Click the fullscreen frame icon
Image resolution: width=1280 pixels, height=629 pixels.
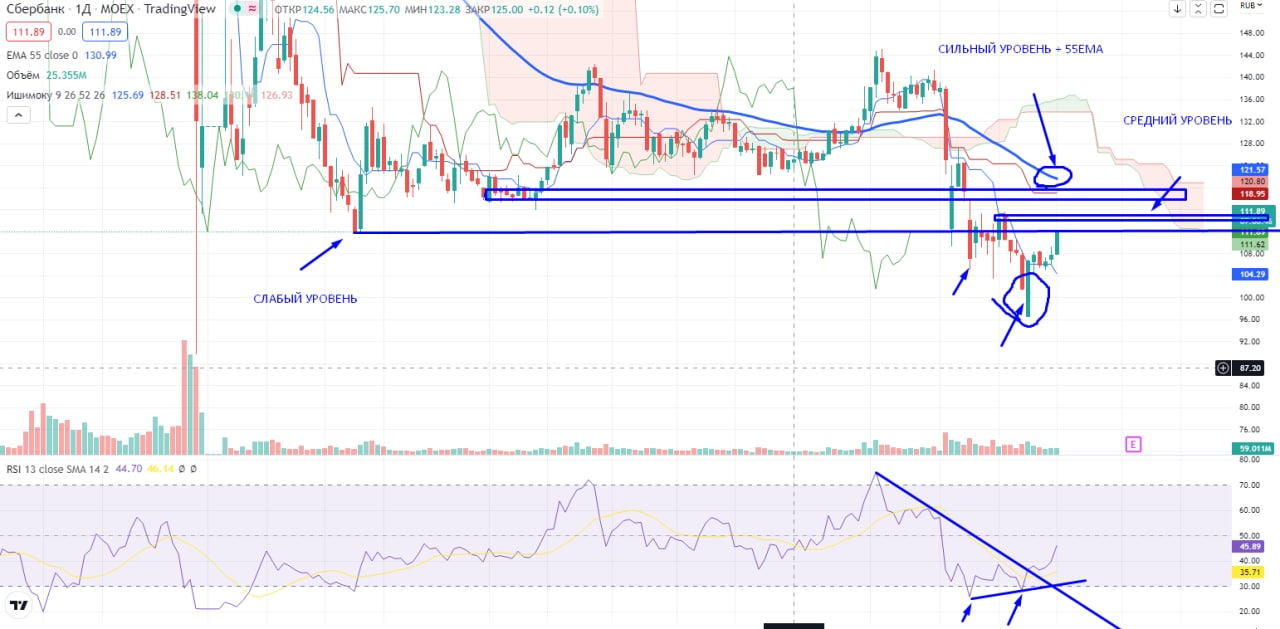pos(1219,9)
